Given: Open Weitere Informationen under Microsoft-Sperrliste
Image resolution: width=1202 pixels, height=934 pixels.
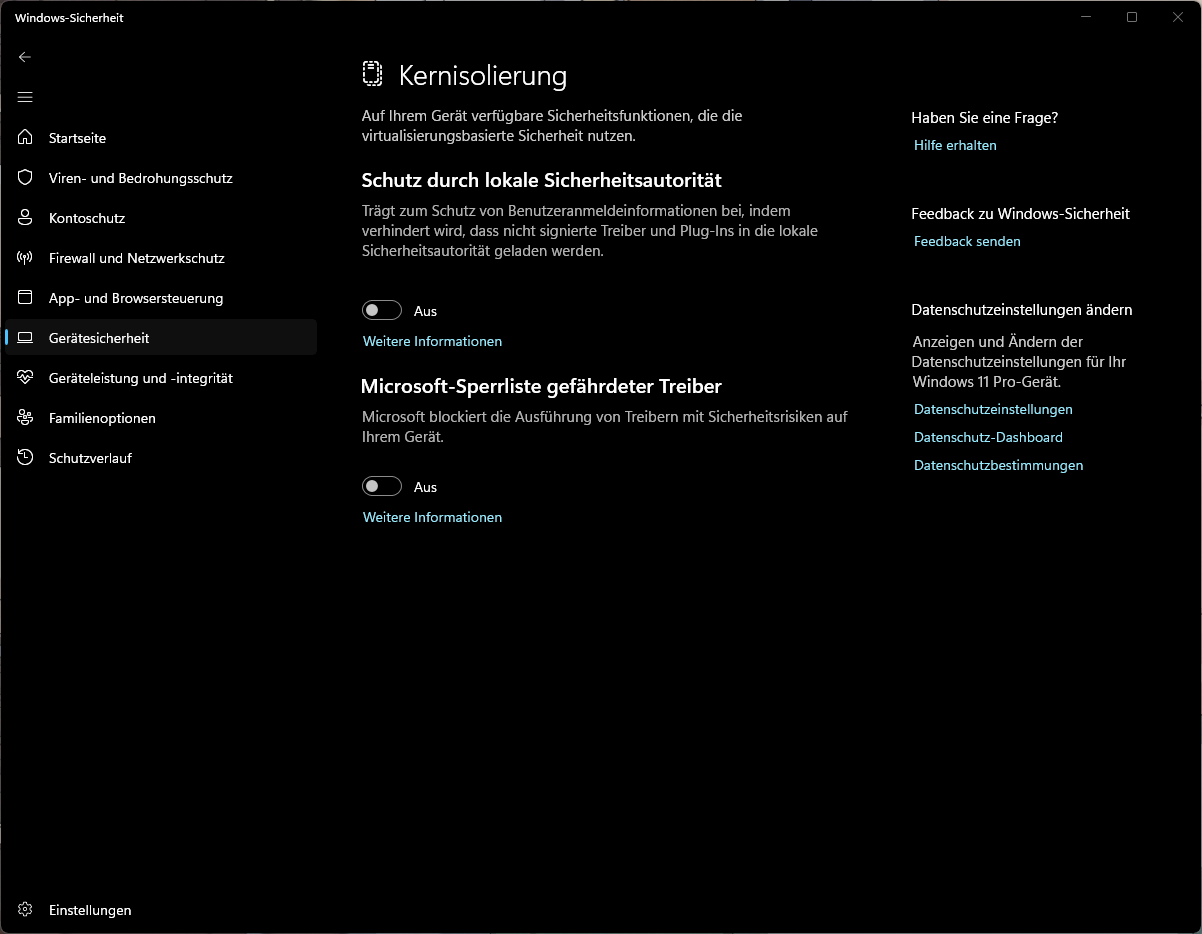Looking at the screenshot, I should (432, 517).
